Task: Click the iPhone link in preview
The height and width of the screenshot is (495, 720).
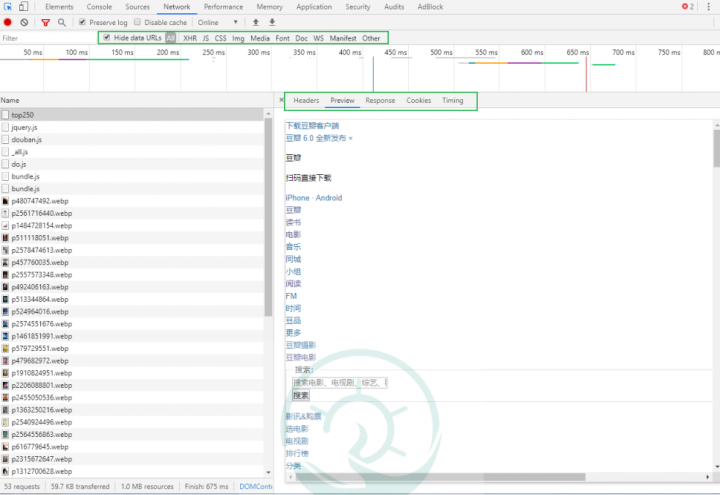Action: (x=297, y=198)
